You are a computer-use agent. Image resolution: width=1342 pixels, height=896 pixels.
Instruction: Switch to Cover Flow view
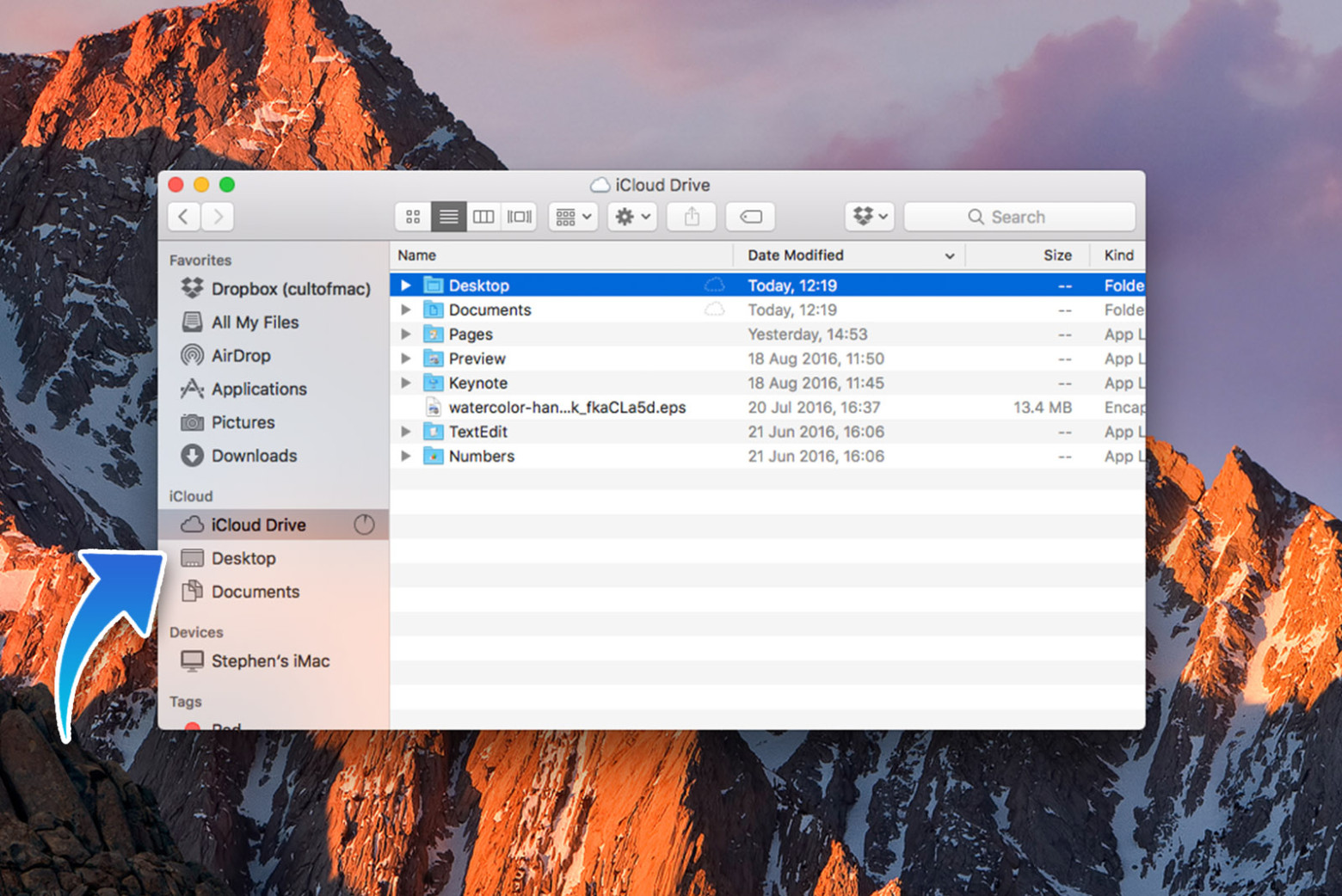point(519,217)
